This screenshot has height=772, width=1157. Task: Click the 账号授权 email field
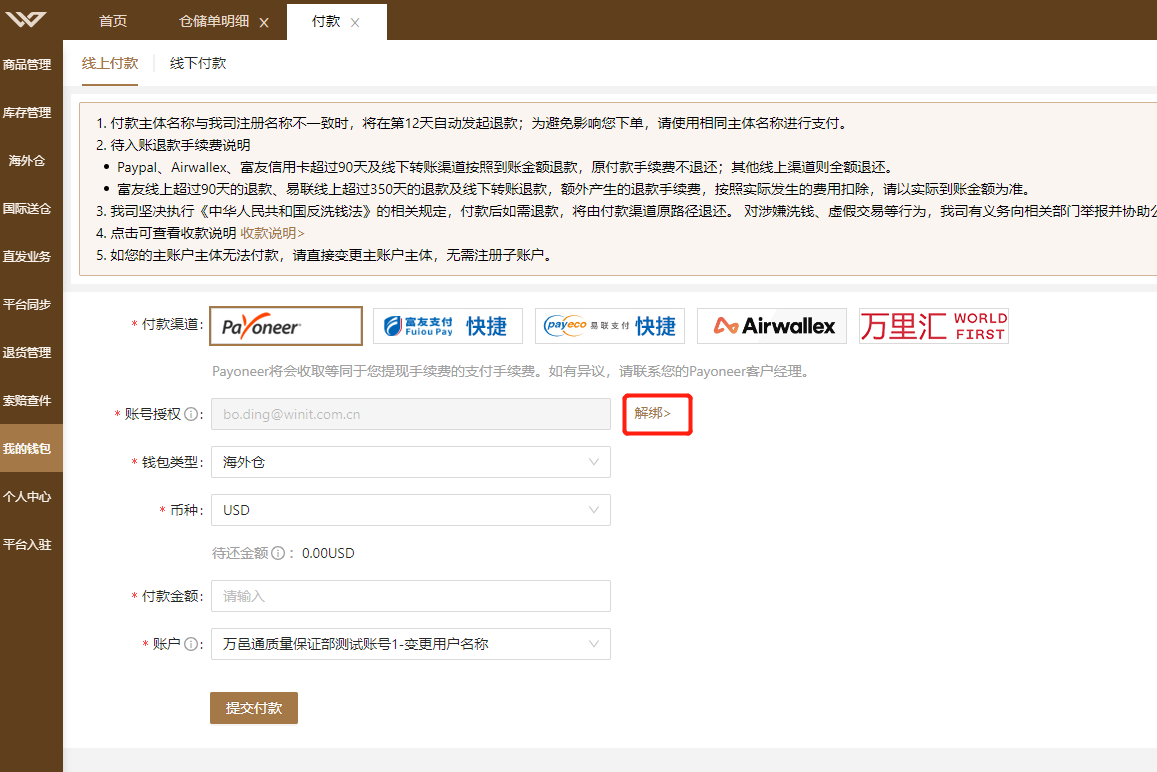411,414
